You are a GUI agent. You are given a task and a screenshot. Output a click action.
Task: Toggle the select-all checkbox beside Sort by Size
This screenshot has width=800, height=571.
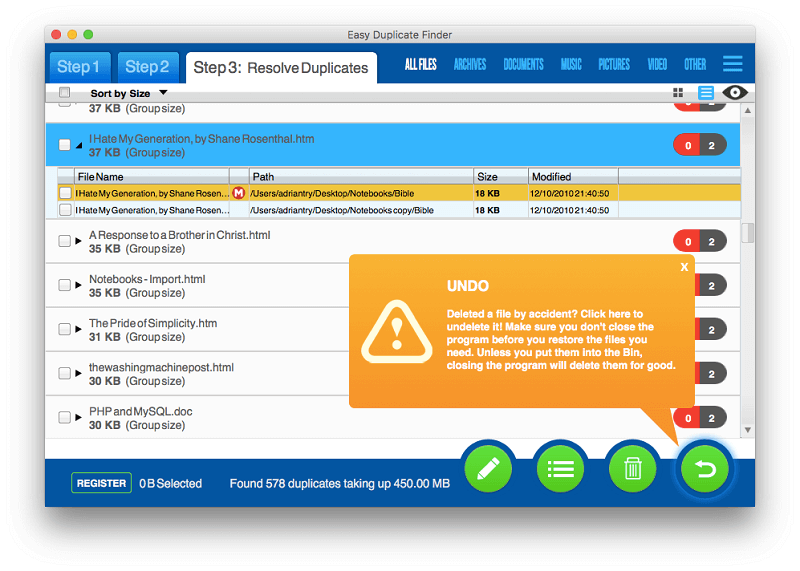(x=64, y=92)
